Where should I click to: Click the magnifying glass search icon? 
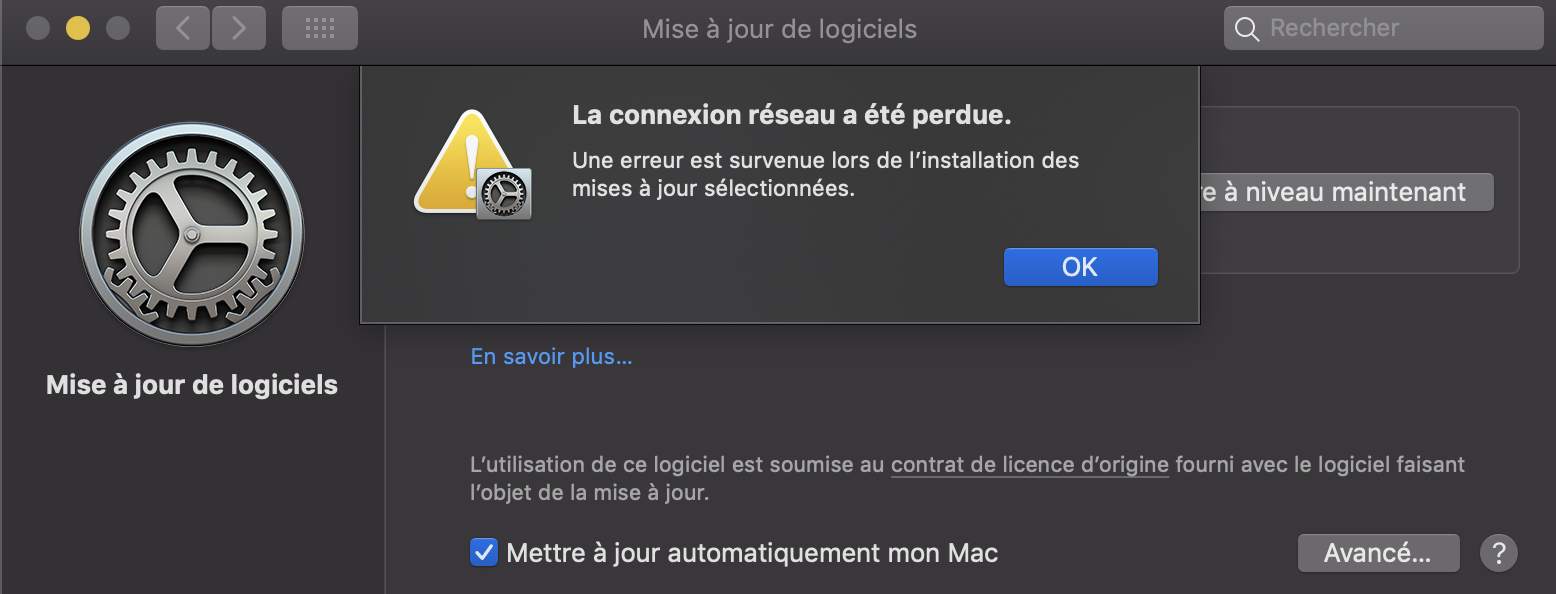pyautogui.click(x=1246, y=29)
